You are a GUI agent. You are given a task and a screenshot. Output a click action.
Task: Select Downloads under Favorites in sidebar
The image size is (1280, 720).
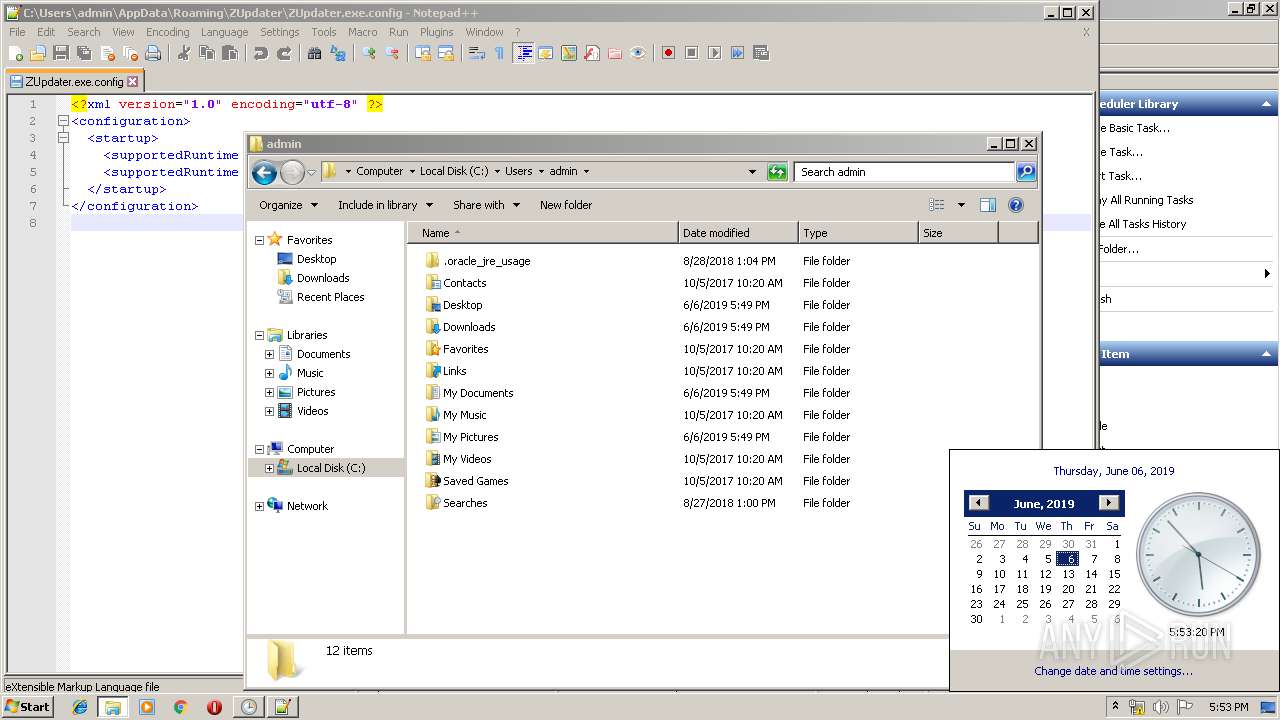[323, 278]
